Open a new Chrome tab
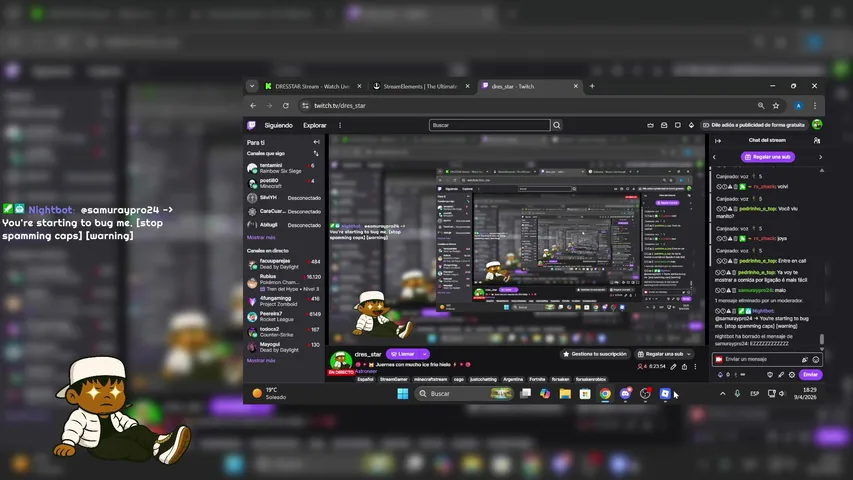Image resolution: width=853 pixels, height=480 pixels. [592, 86]
